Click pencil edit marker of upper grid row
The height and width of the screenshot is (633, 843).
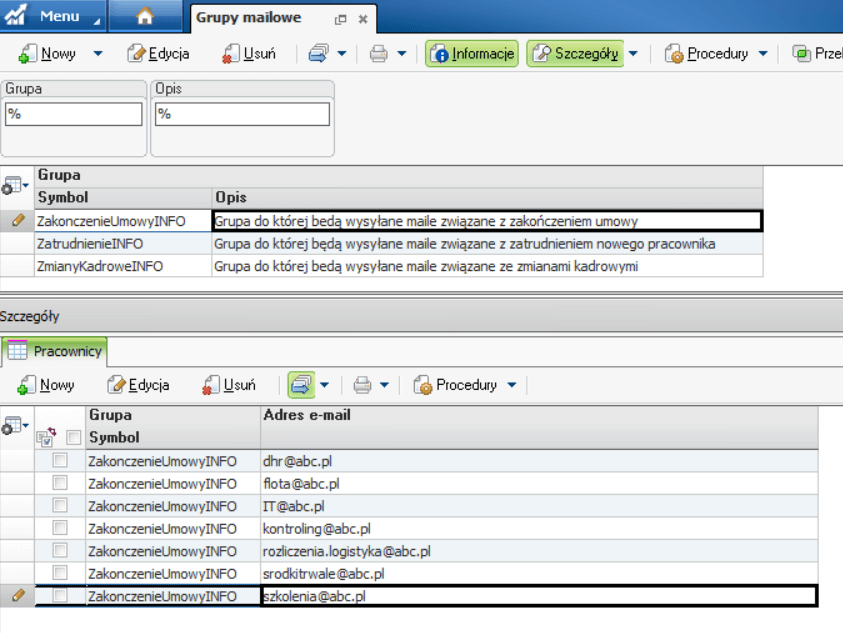click(18, 221)
